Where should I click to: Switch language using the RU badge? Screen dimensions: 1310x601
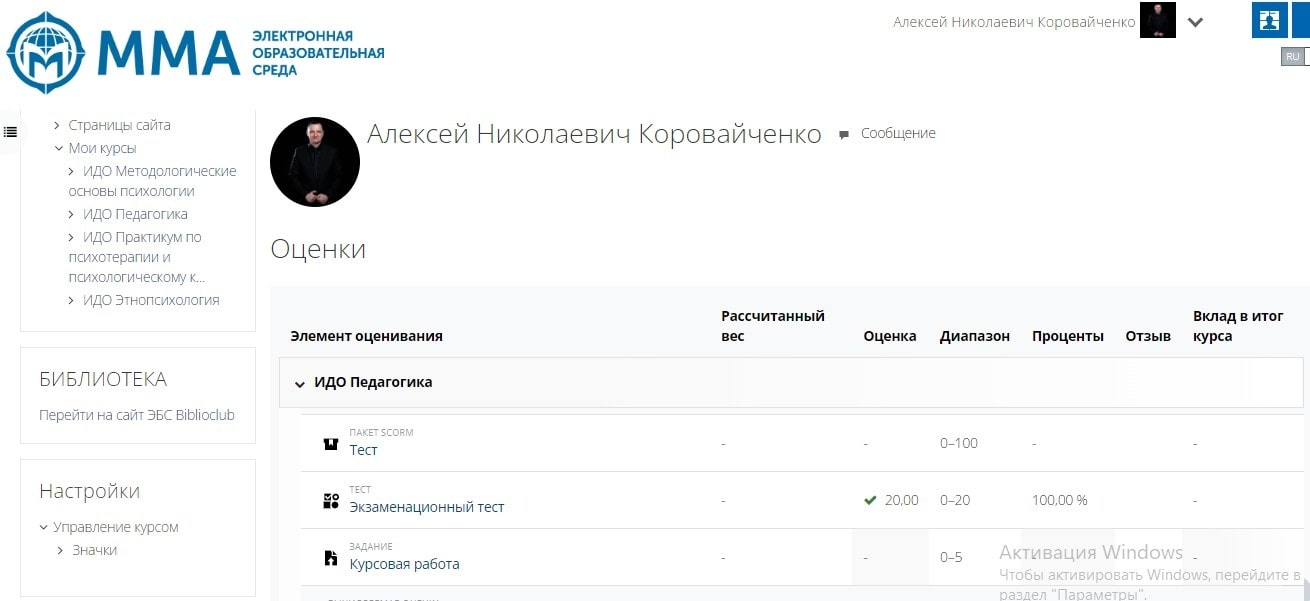coord(1292,56)
